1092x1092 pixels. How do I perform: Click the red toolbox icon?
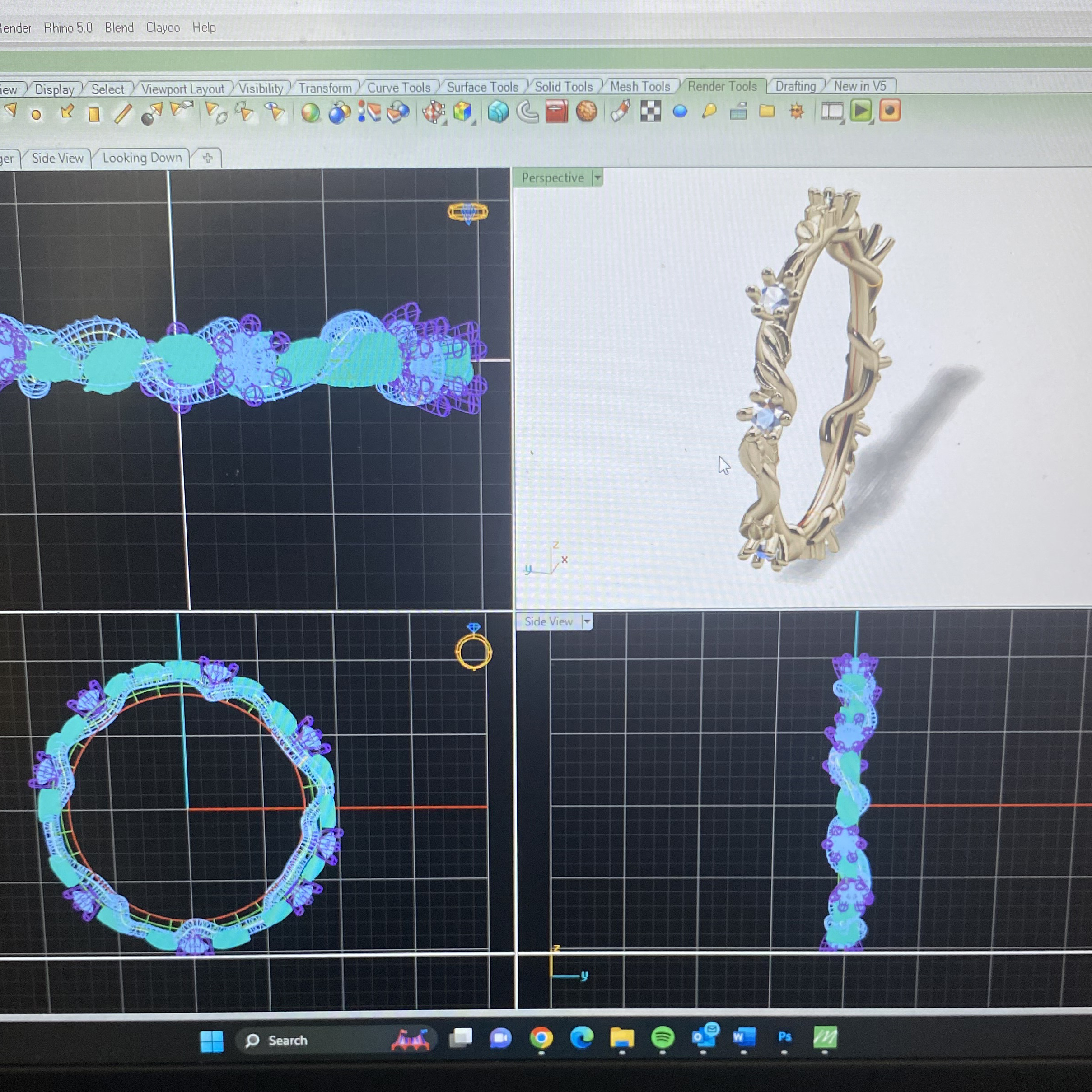coord(557,111)
